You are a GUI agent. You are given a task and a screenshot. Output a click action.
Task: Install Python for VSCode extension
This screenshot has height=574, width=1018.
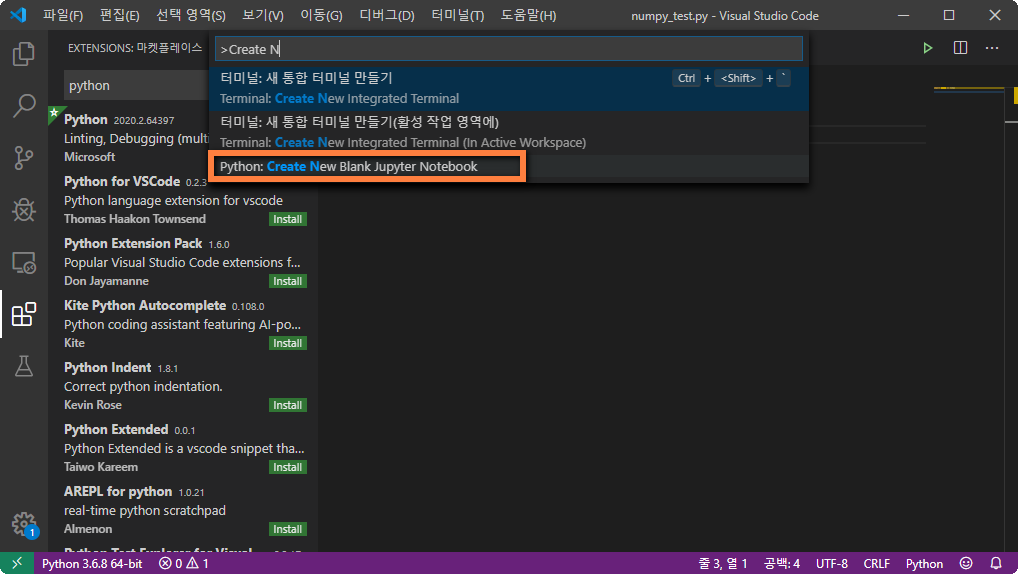coord(287,219)
